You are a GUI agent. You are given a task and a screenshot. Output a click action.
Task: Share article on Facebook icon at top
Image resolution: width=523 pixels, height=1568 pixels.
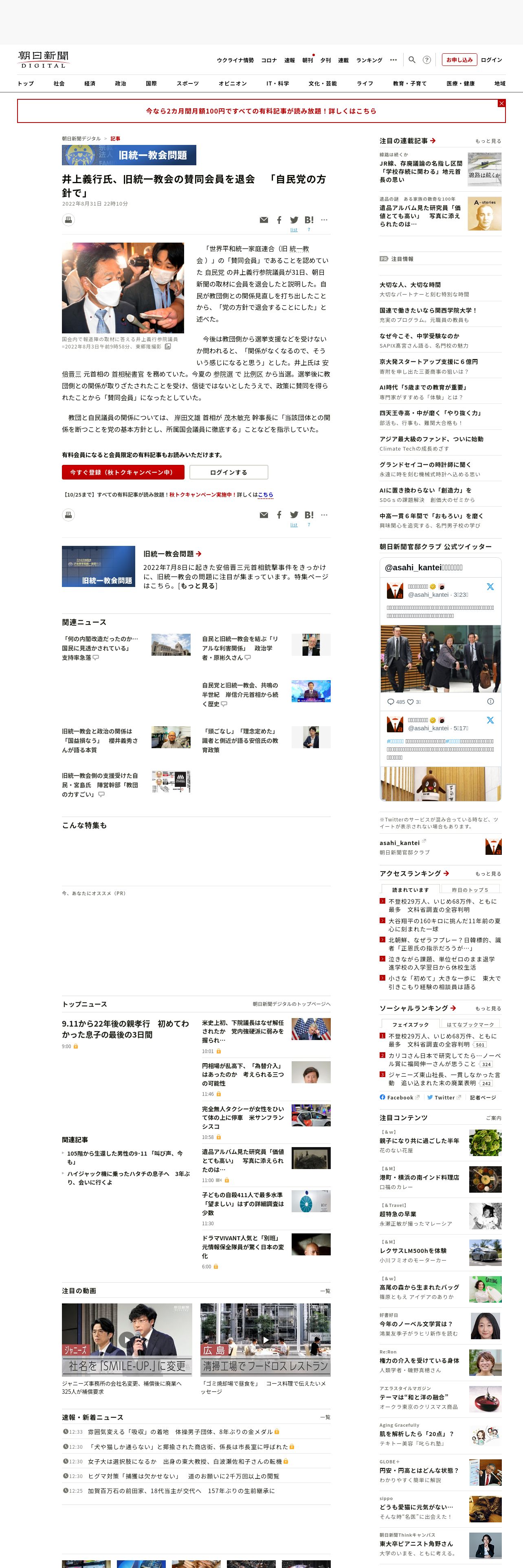click(x=279, y=220)
